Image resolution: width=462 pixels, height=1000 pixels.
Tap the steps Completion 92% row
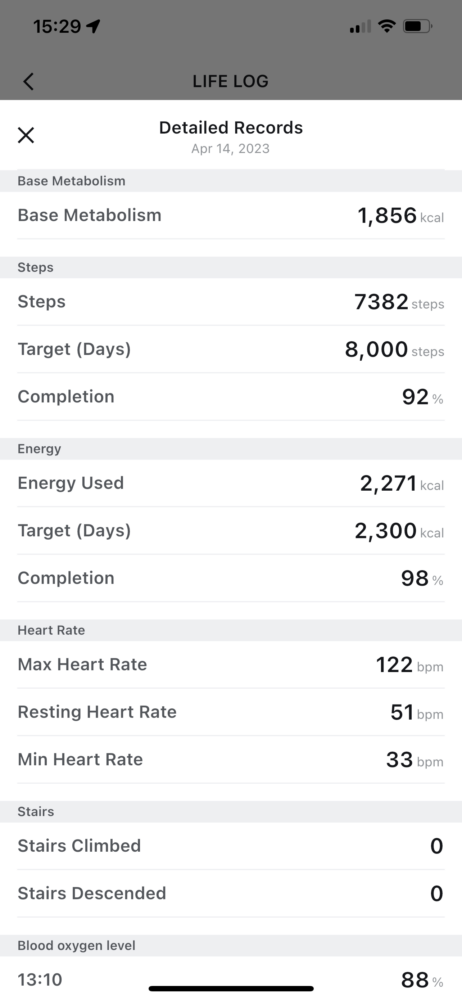point(231,397)
